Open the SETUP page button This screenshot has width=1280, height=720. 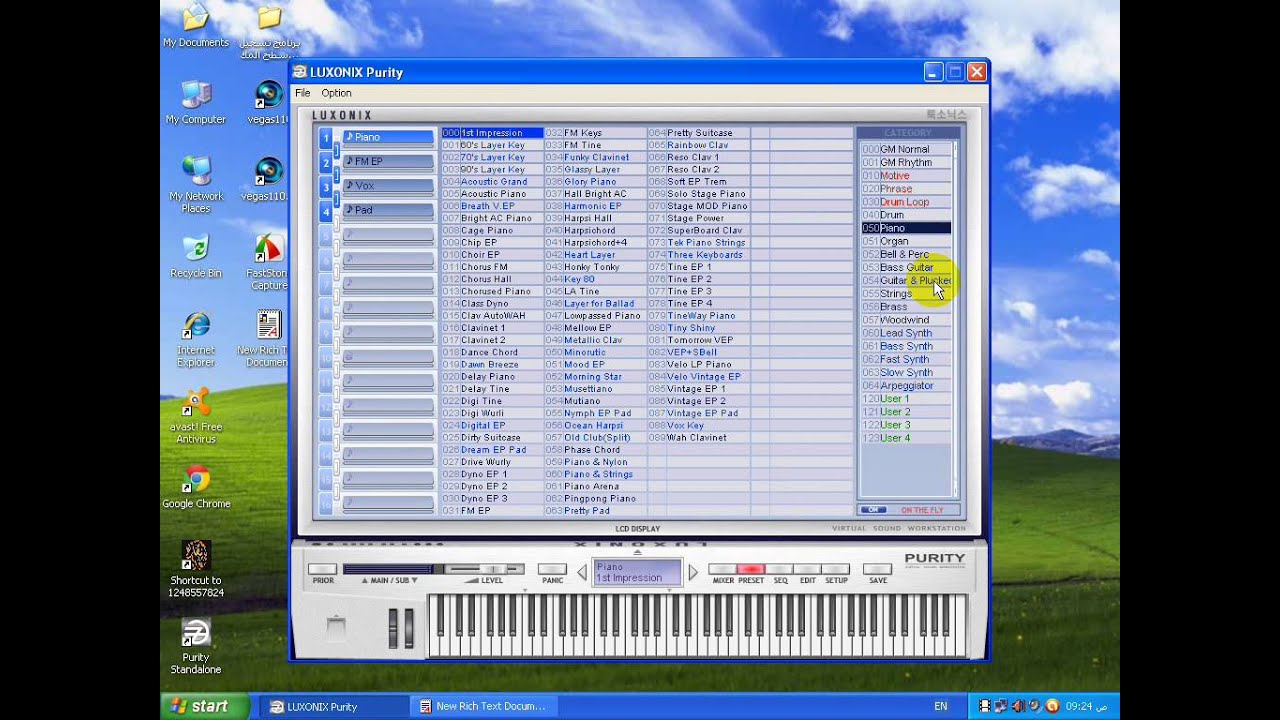[836, 569]
